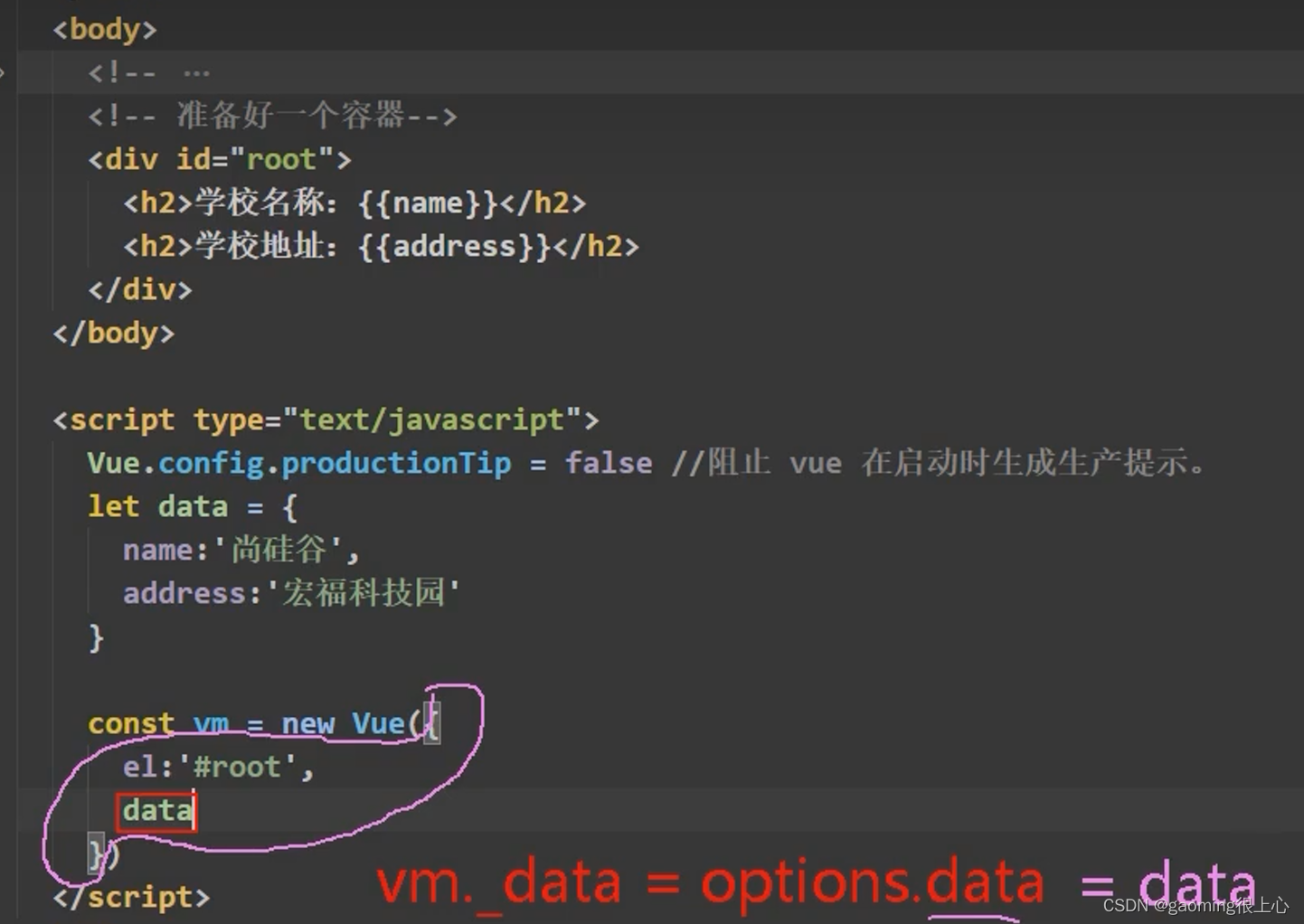The image size is (1304, 924).
Task: Expand the folded comment ellipsis
Action: click(x=196, y=72)
